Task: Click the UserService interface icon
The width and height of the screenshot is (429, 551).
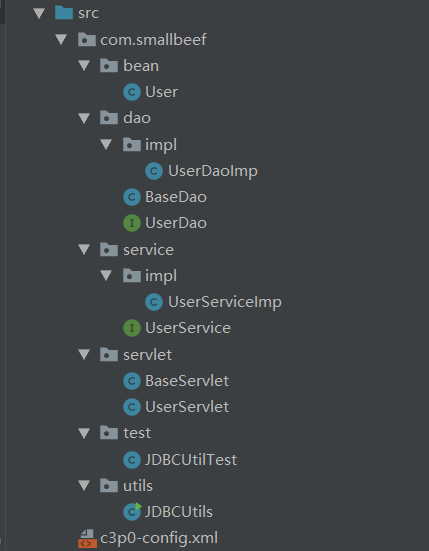Action: pos(132,328)
